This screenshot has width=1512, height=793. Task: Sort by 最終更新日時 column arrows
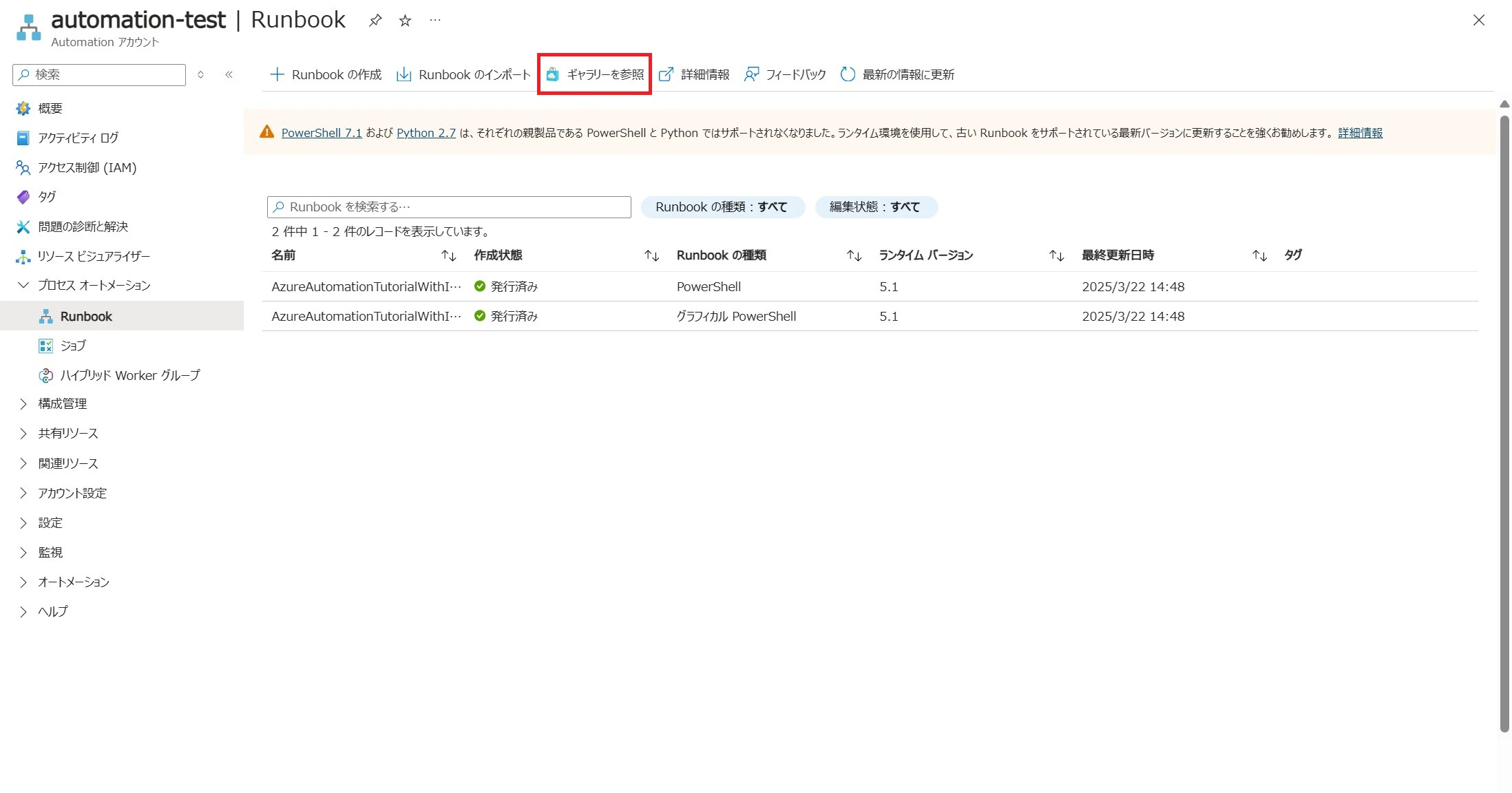[x=1260, y=256]
